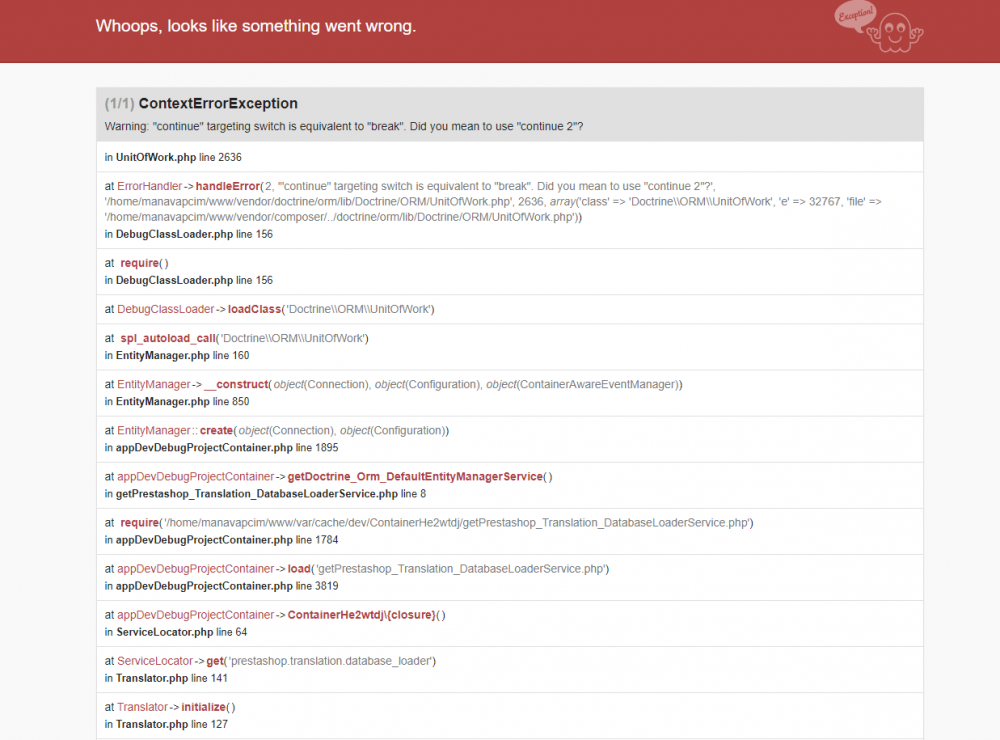This screenshot has width=1000, height=740.
Task: Click the ErrorHandler class name
Action: (x=149, y=186)
